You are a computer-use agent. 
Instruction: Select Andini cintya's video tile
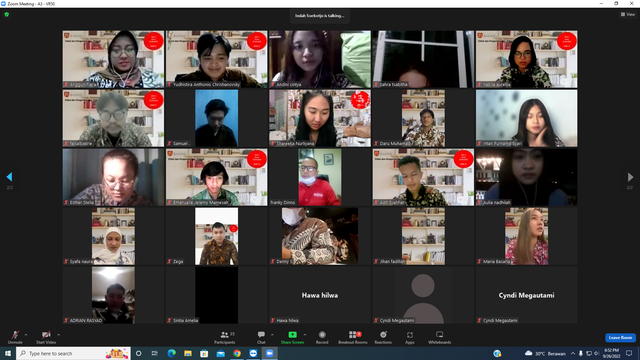point(320,59)
